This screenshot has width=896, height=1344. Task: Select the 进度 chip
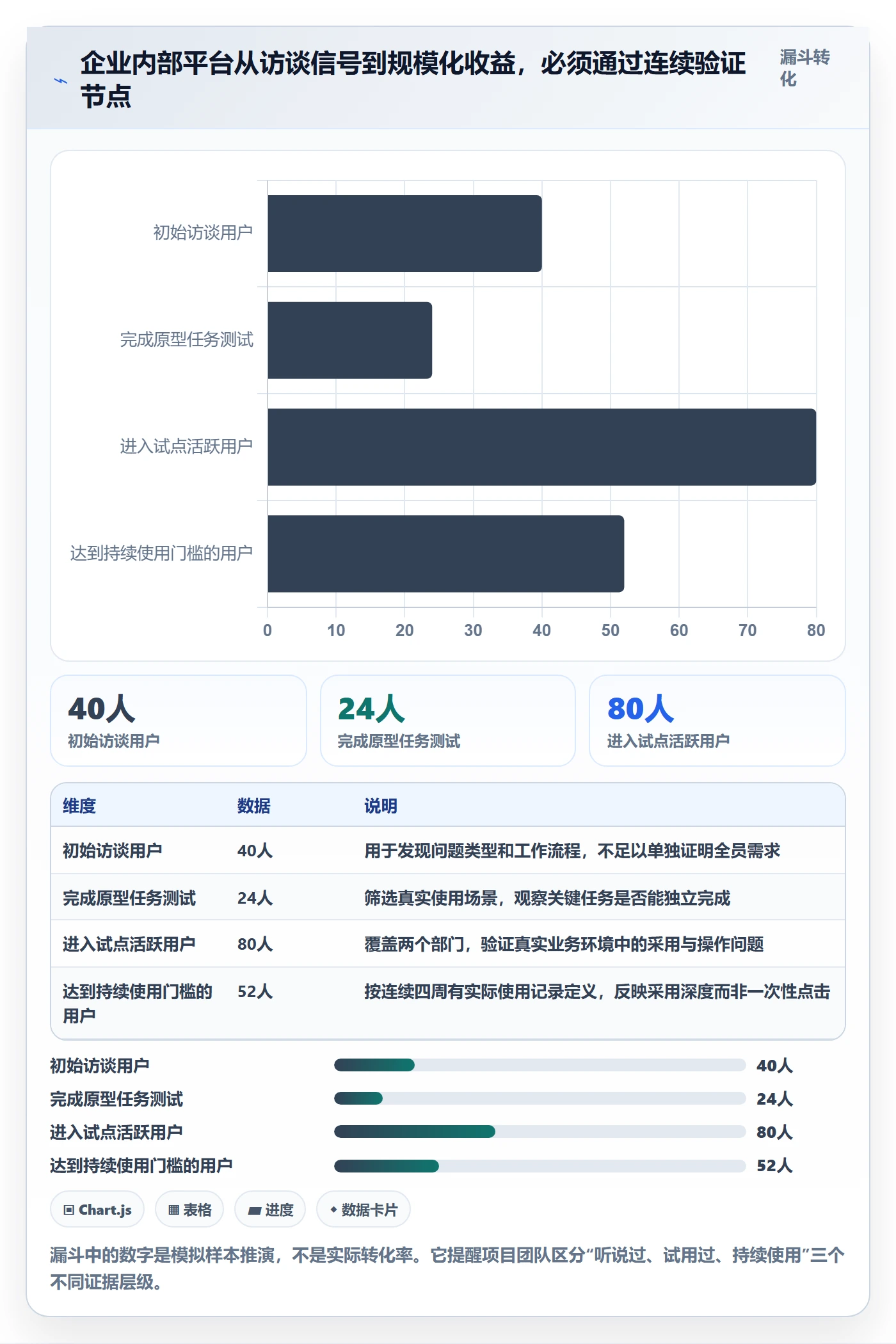pos(270,1210)
